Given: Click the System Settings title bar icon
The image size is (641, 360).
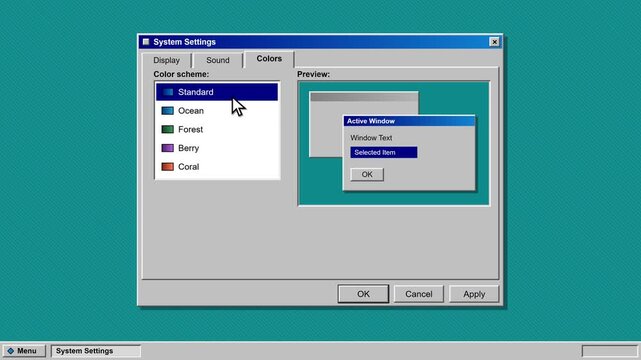Looking at the screenshot, I should (146, 42).
